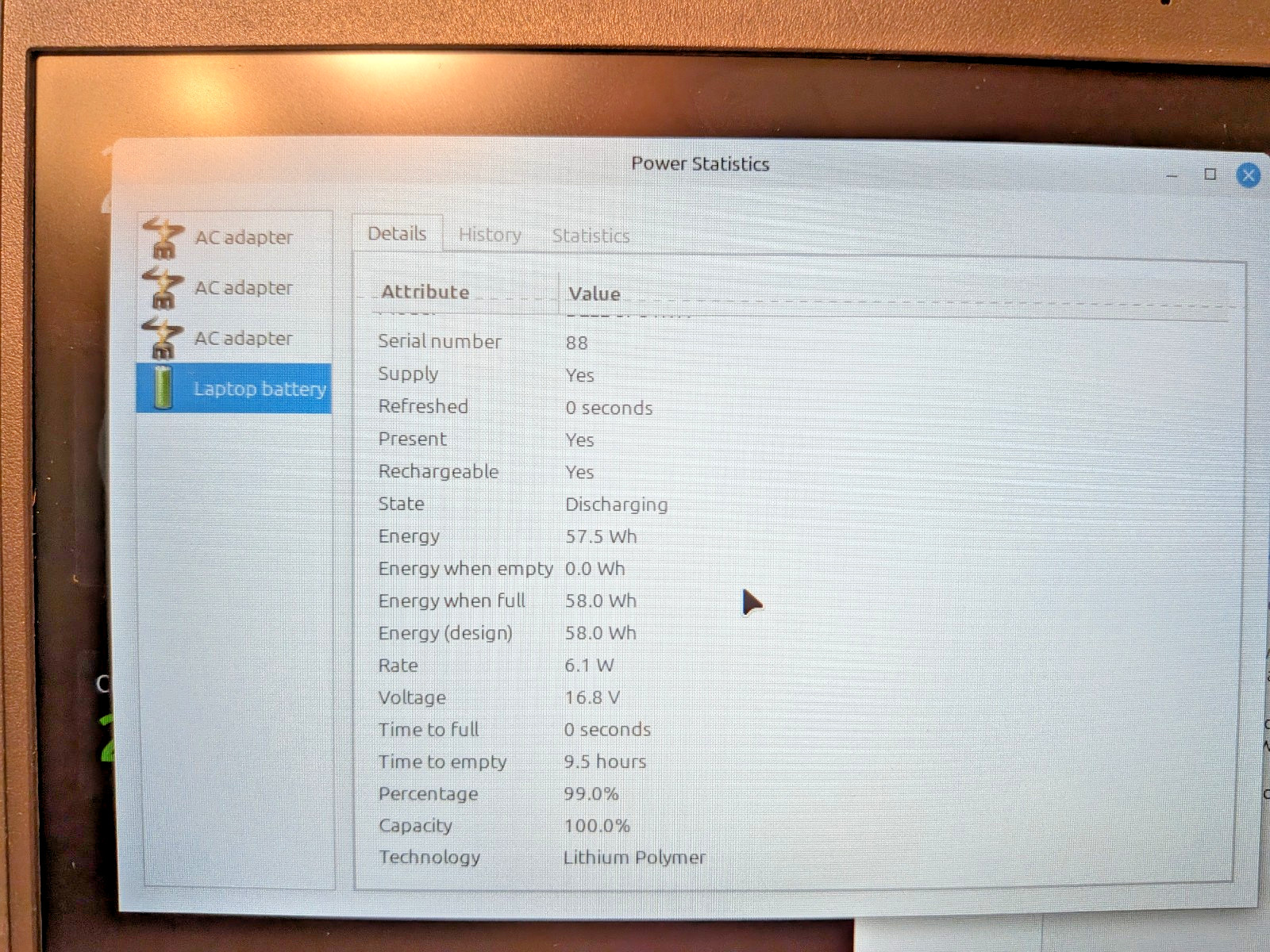The width and height of the screenshot is (1270, 952).
Task: Click the Discharging state value
Action: click(x=617, y=505)
